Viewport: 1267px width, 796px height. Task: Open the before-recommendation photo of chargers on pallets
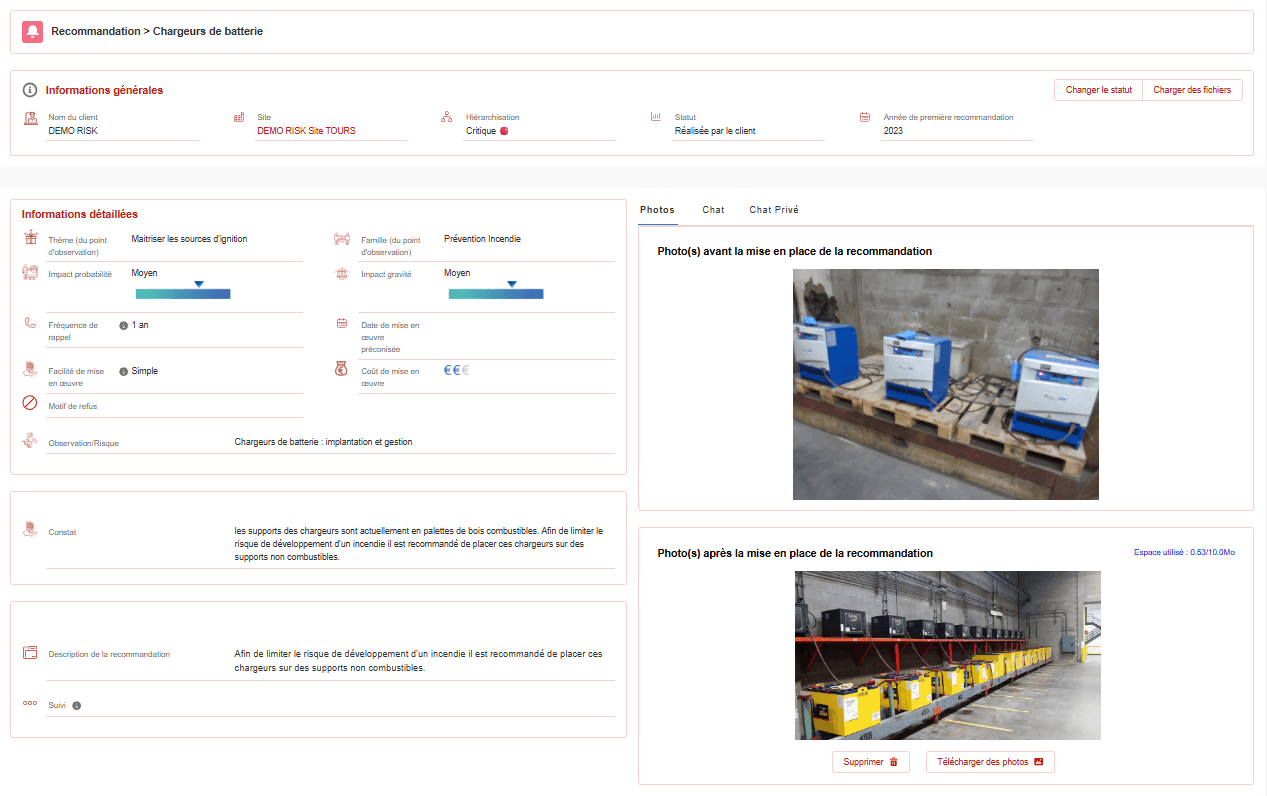pos(946,384)
